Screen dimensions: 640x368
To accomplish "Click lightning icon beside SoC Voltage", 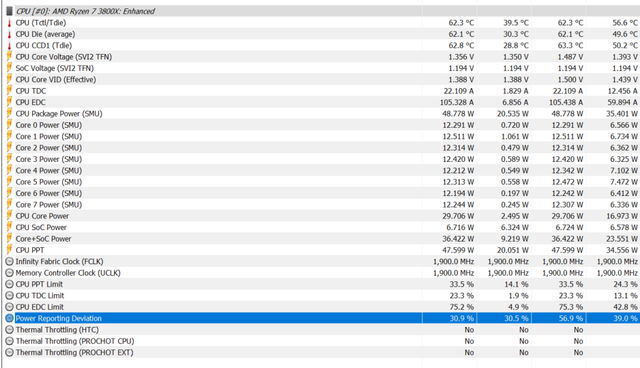I will 9,68.
